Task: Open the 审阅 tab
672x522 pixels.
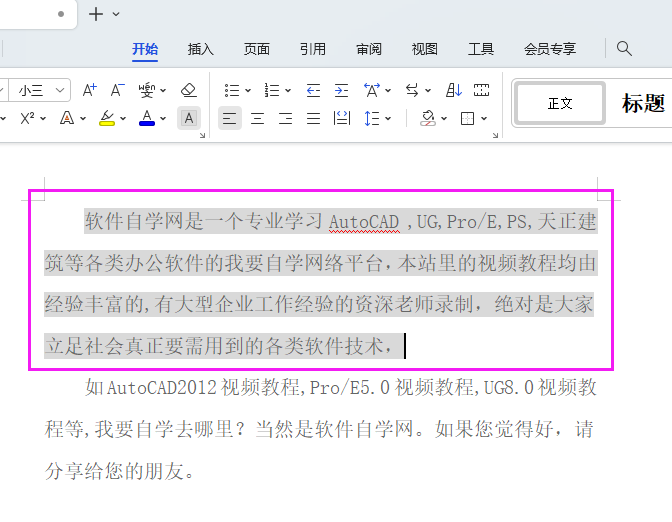Action: click(369, 49)
